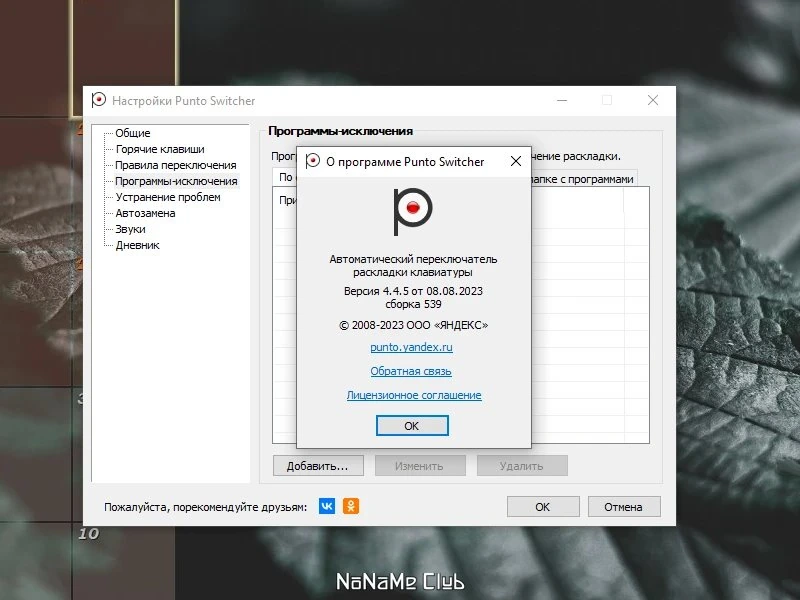Screen dimensions: 800x600
Task: Open Автозамена settings section
Action: (145, 213)
